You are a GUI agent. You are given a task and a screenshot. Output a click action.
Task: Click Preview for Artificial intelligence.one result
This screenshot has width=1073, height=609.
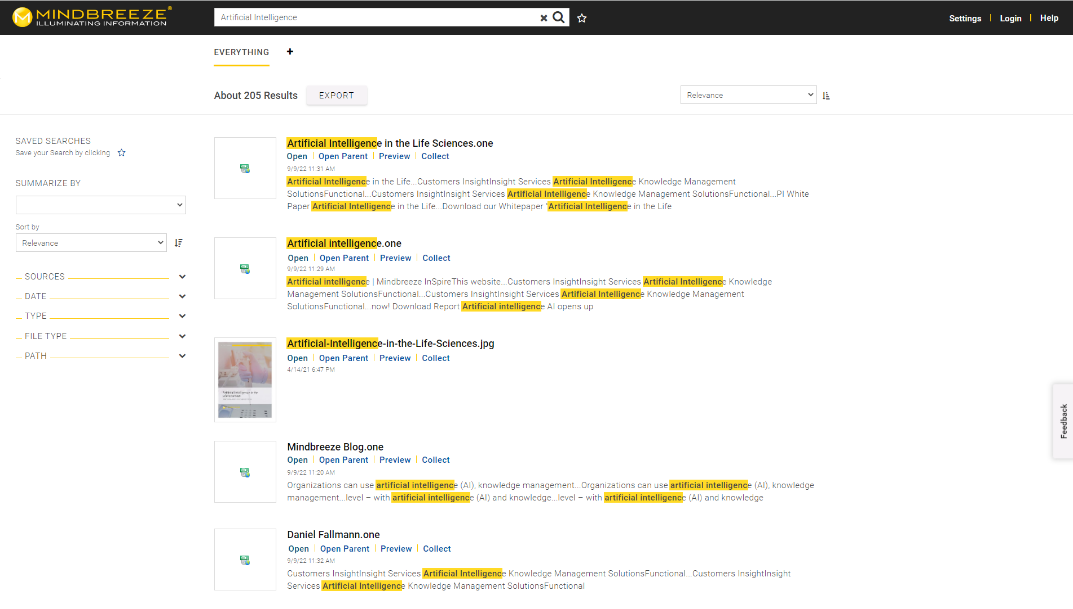click(396, 258)
